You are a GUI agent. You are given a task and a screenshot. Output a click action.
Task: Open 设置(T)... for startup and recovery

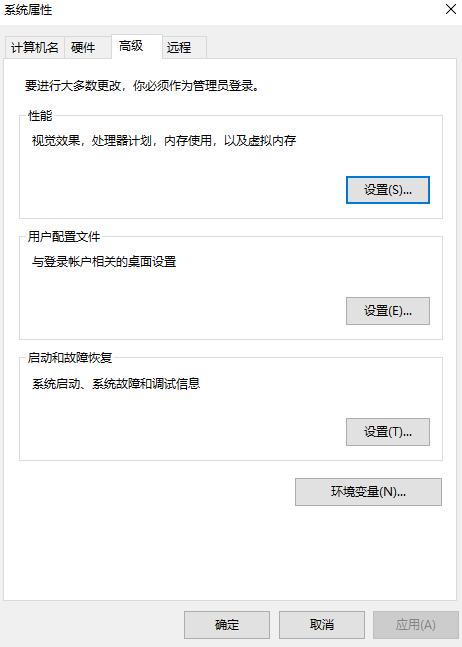(x=388, y=432)
